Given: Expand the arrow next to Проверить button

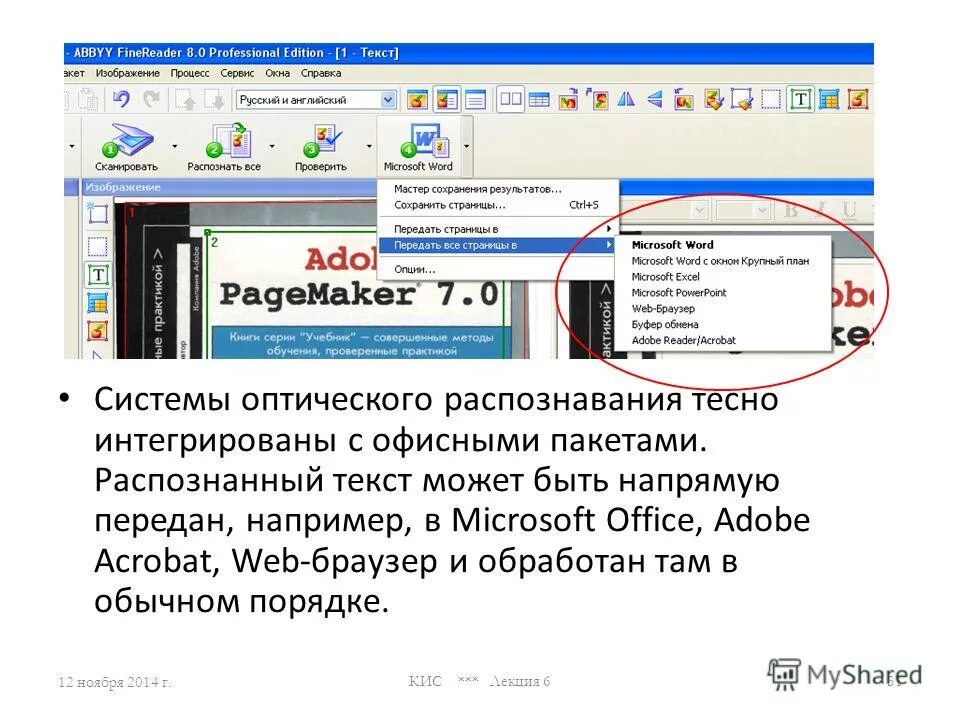Looking at the screenshot, I should tap(369, 146).
